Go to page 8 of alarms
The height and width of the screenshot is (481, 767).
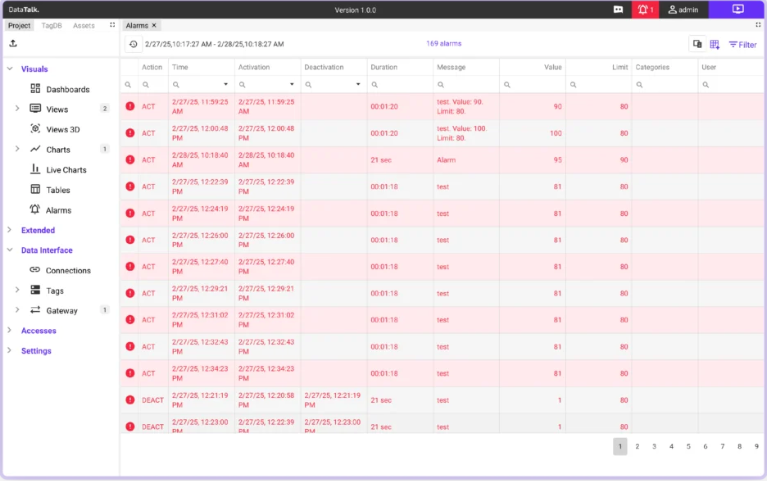coord(739,446)
